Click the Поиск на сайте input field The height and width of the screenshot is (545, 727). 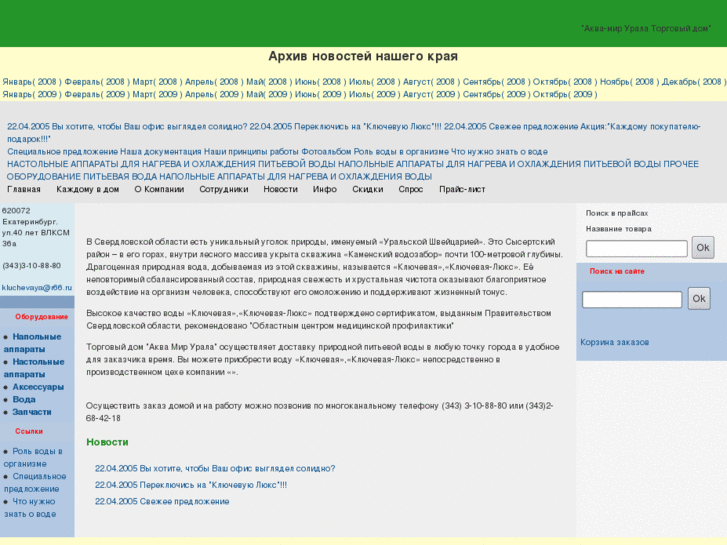point(632,299)
